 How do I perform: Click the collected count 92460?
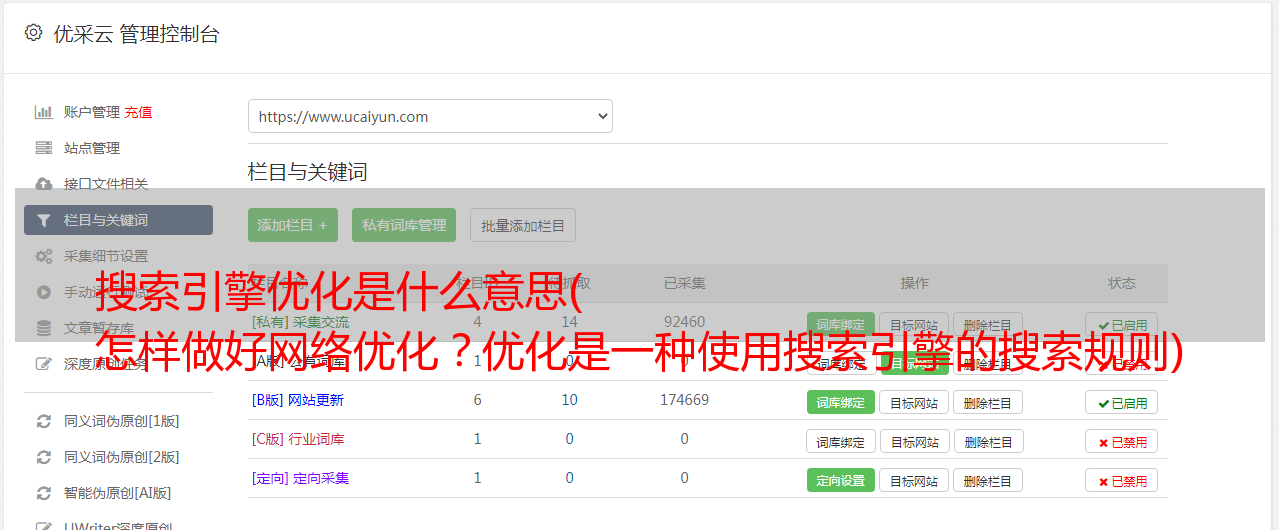coord(685,322)
